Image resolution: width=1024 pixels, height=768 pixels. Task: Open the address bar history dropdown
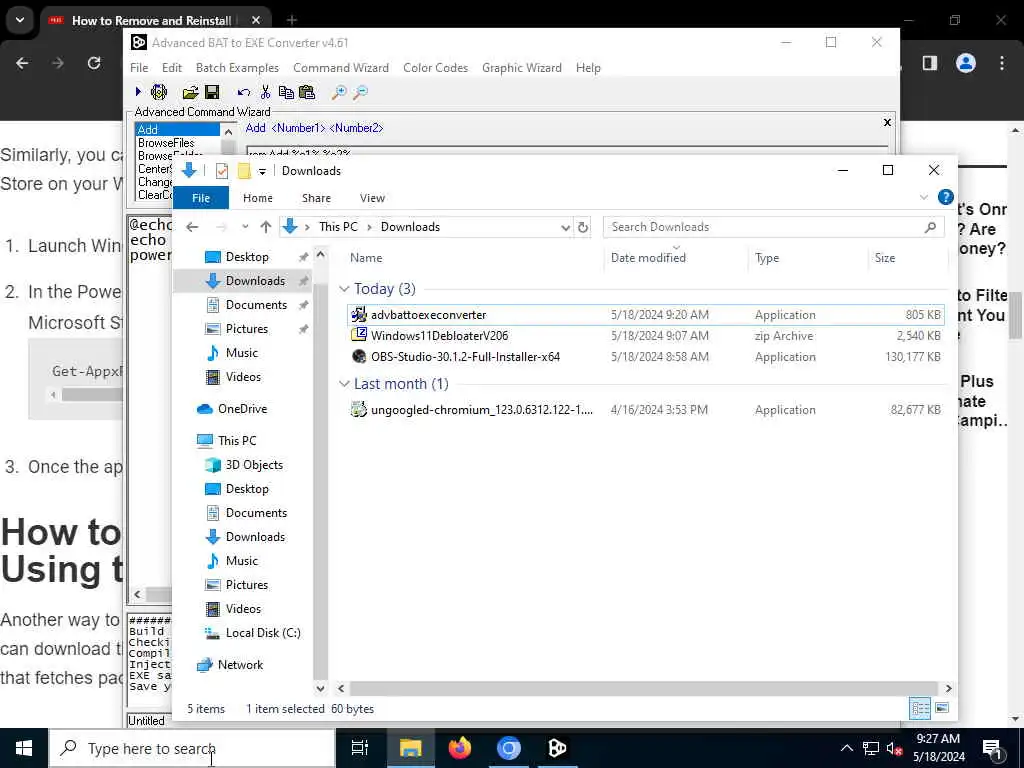pyautogui.click(x=566, y=227)
